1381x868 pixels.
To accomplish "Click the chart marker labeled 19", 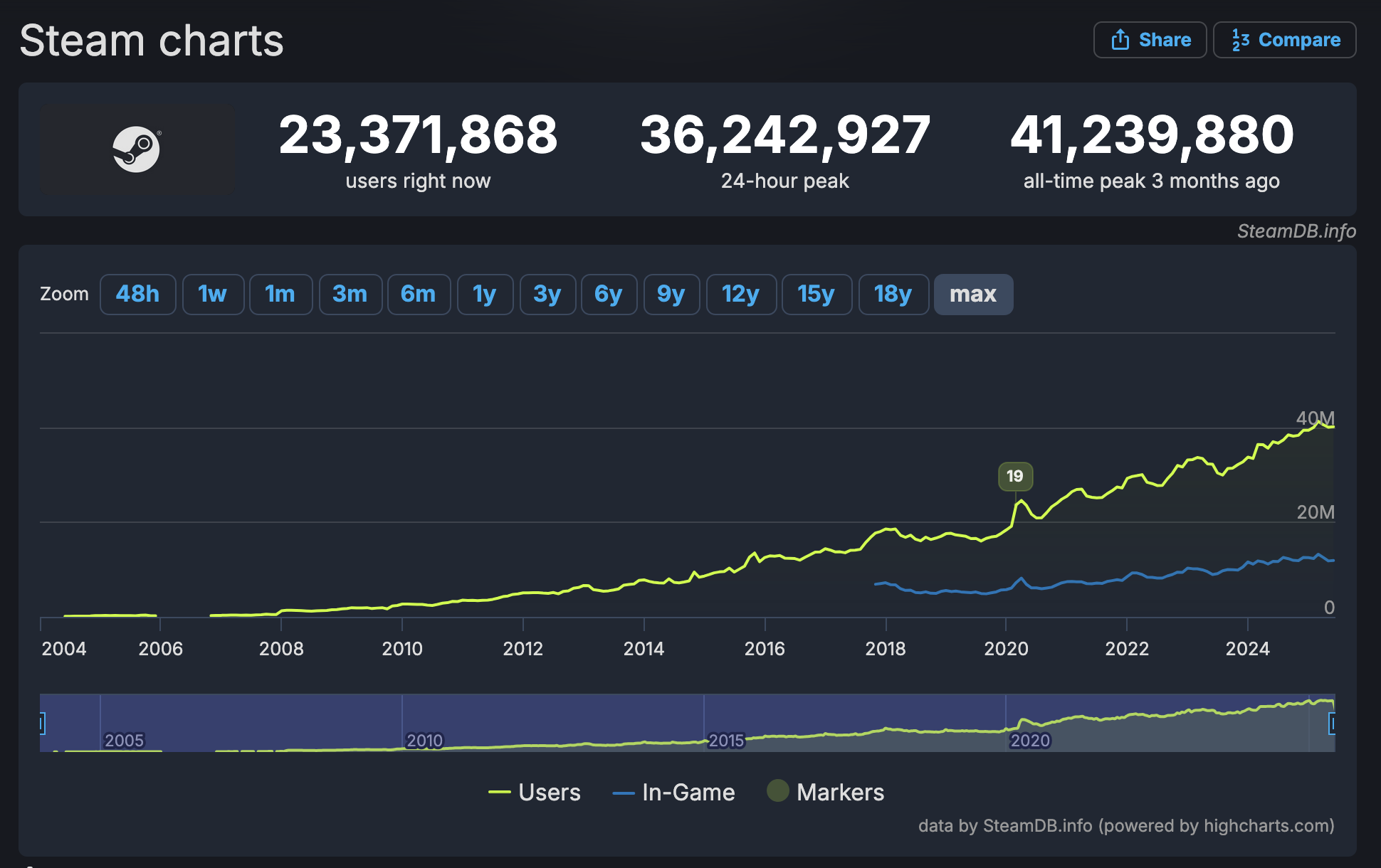I will (x=1015, y=476).
